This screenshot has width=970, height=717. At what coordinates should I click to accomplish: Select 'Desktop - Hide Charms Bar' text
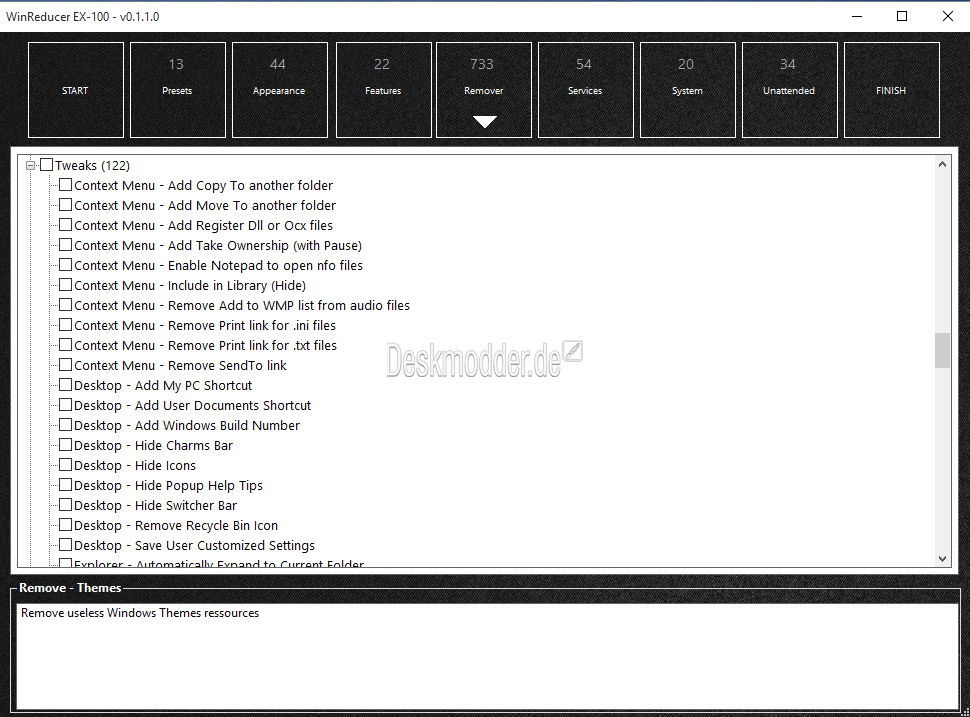[153, 445]
